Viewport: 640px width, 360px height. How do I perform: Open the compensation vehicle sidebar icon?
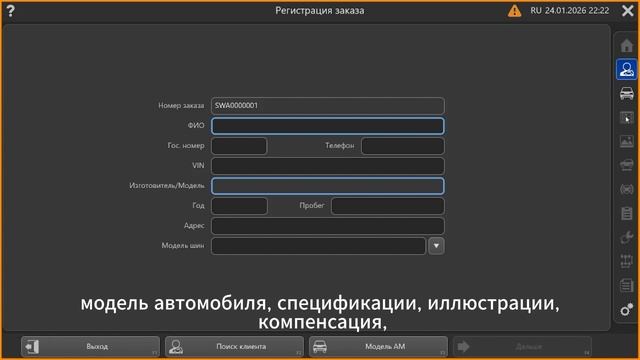[627, 165]
